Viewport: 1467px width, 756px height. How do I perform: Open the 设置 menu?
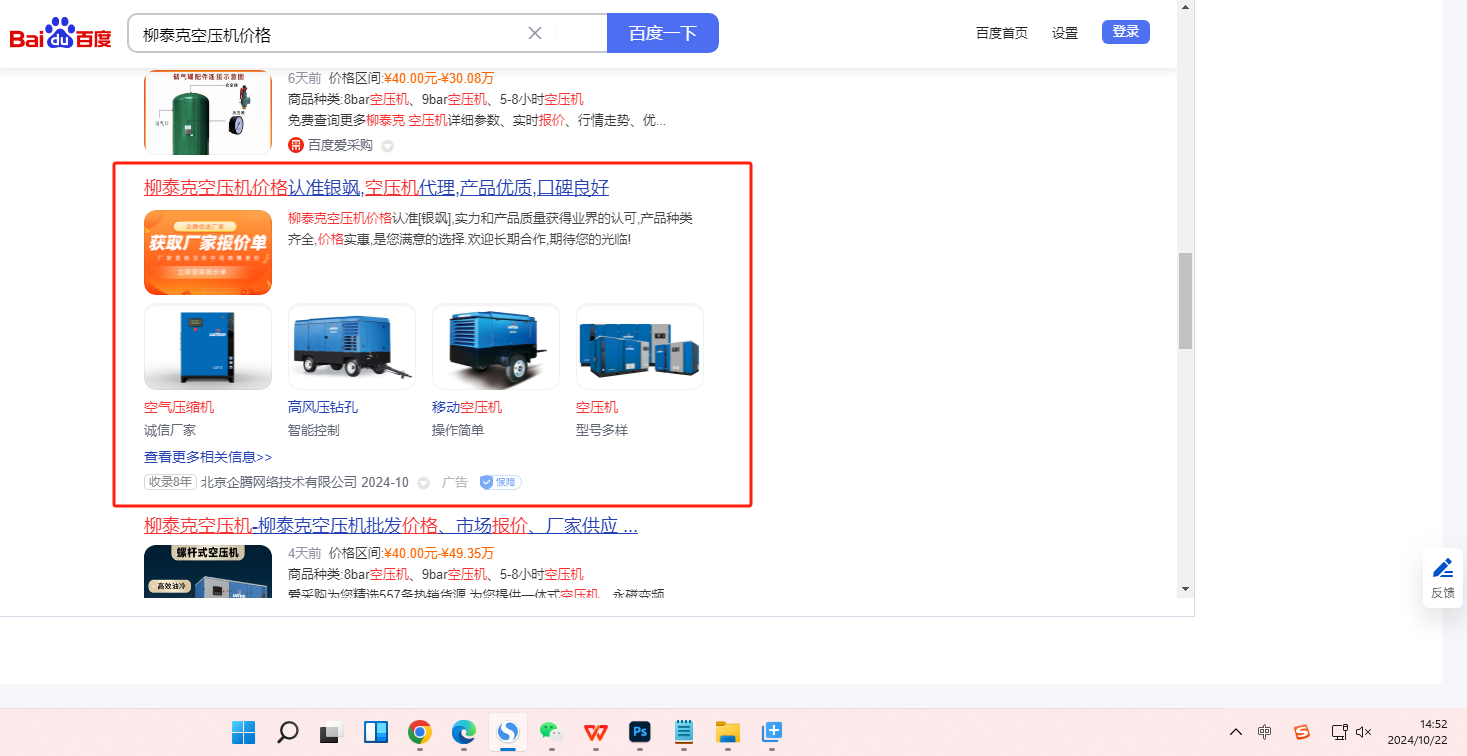pyautogui.click(x=1065, y=33)
